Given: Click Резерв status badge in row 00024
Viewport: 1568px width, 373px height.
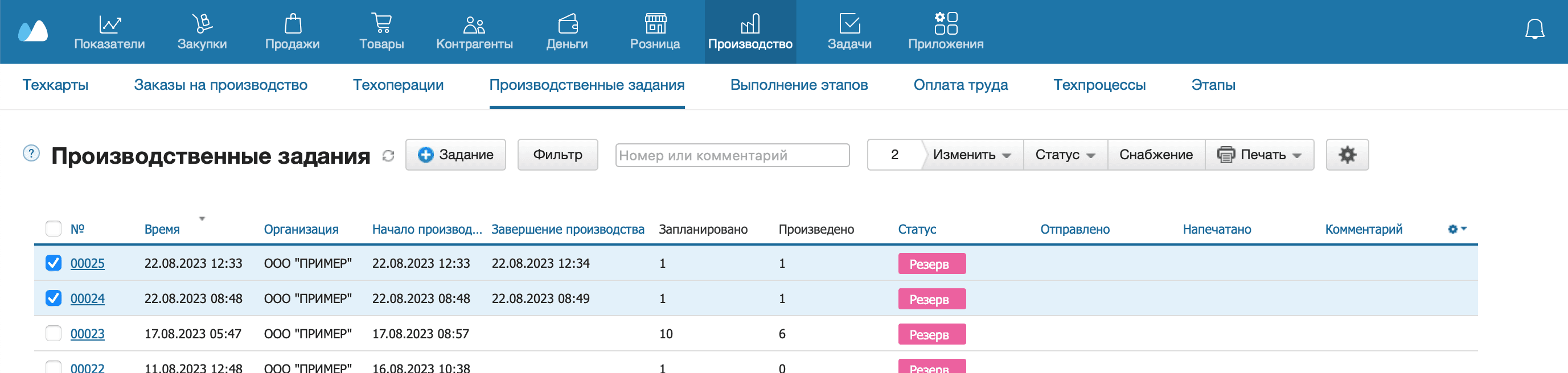Looking at the screenshot, I should (932, 299).
